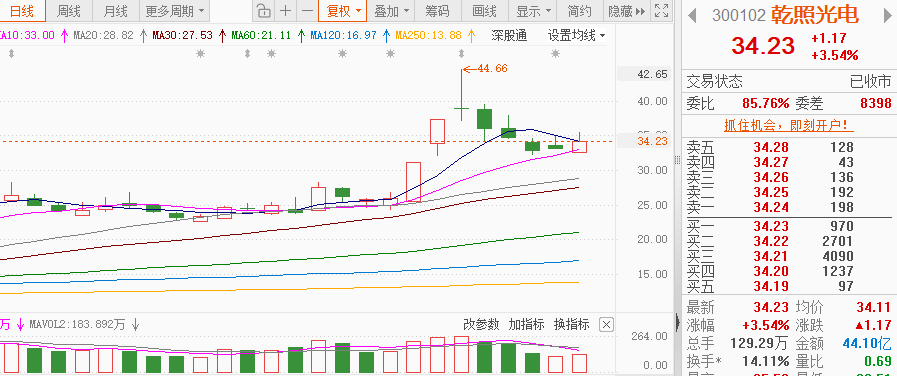Click 隐藏 to hide the side panel
Screen dimensions: 897x376
[626, 11]
